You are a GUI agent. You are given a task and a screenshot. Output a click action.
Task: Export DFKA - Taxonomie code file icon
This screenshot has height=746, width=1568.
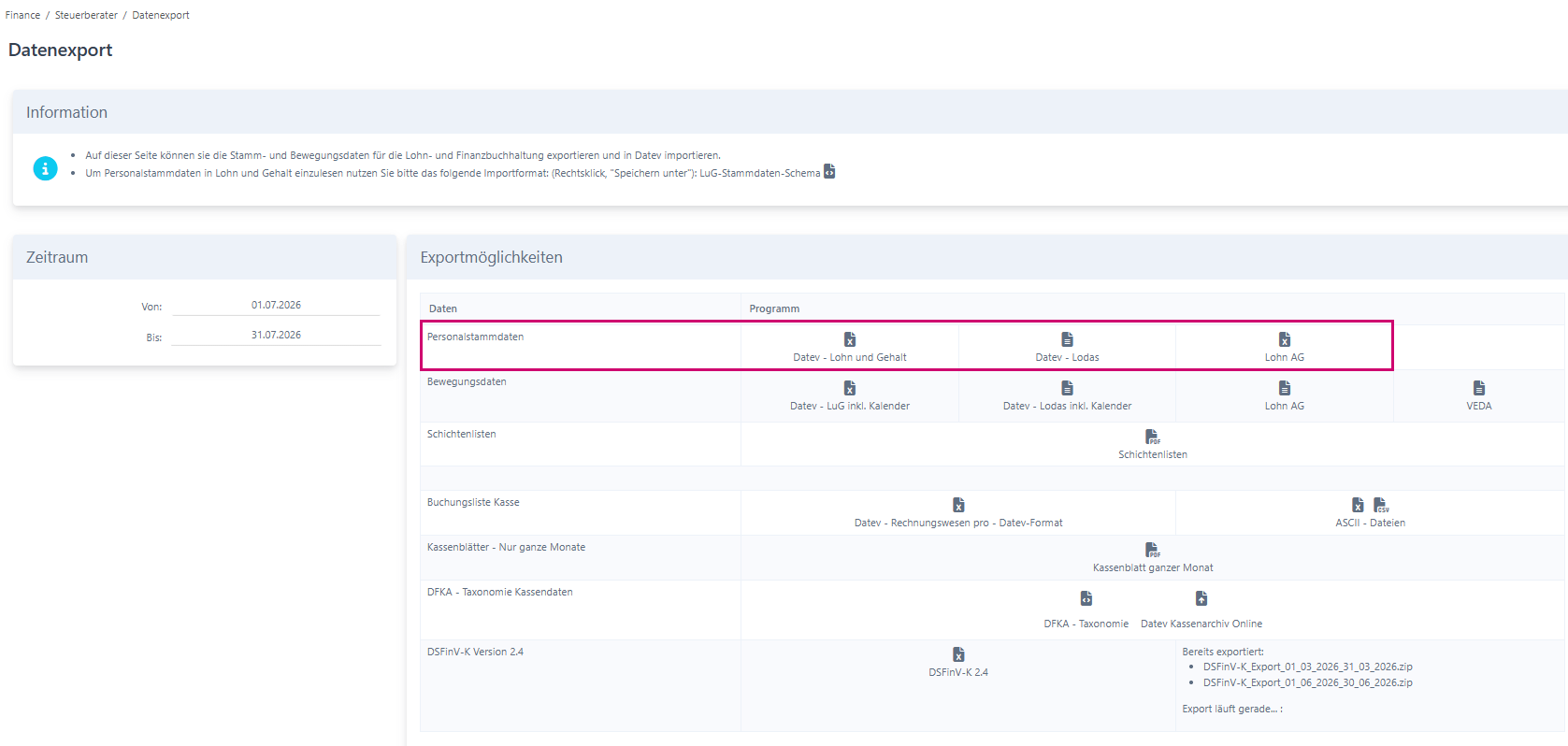pyautogui.click(x=1086, y=598)
